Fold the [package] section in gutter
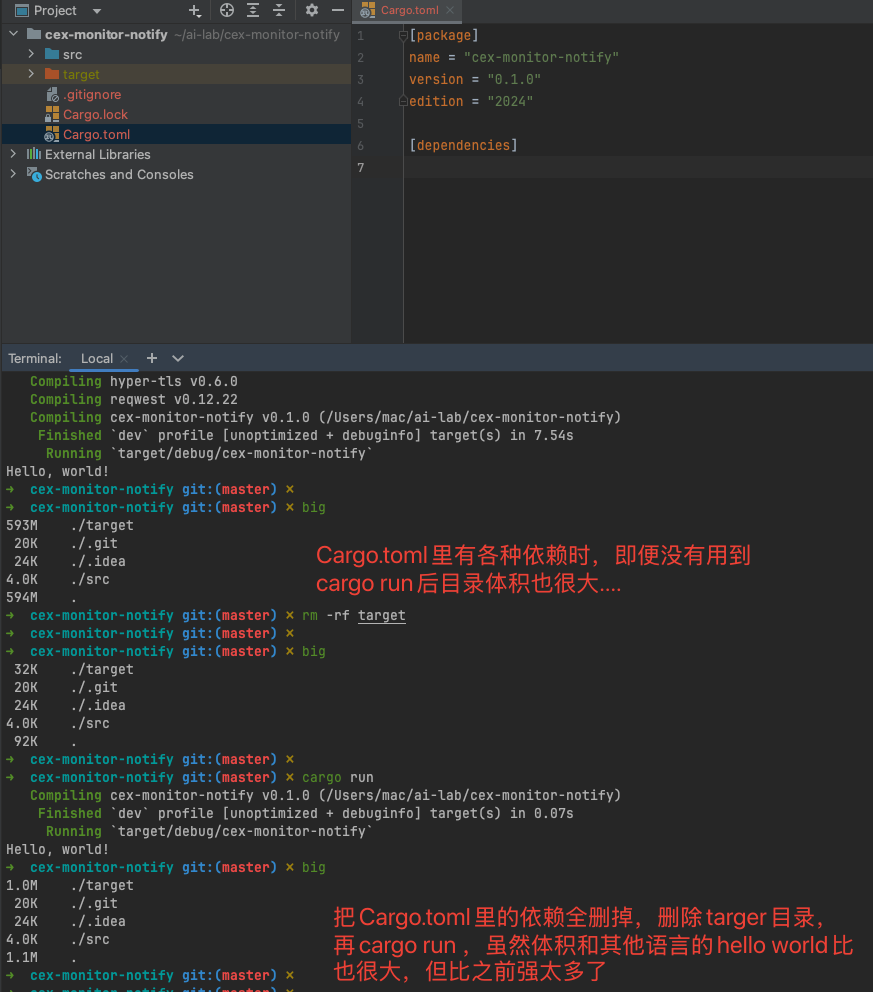The image size is (873, 992). [x=403, y=36]
